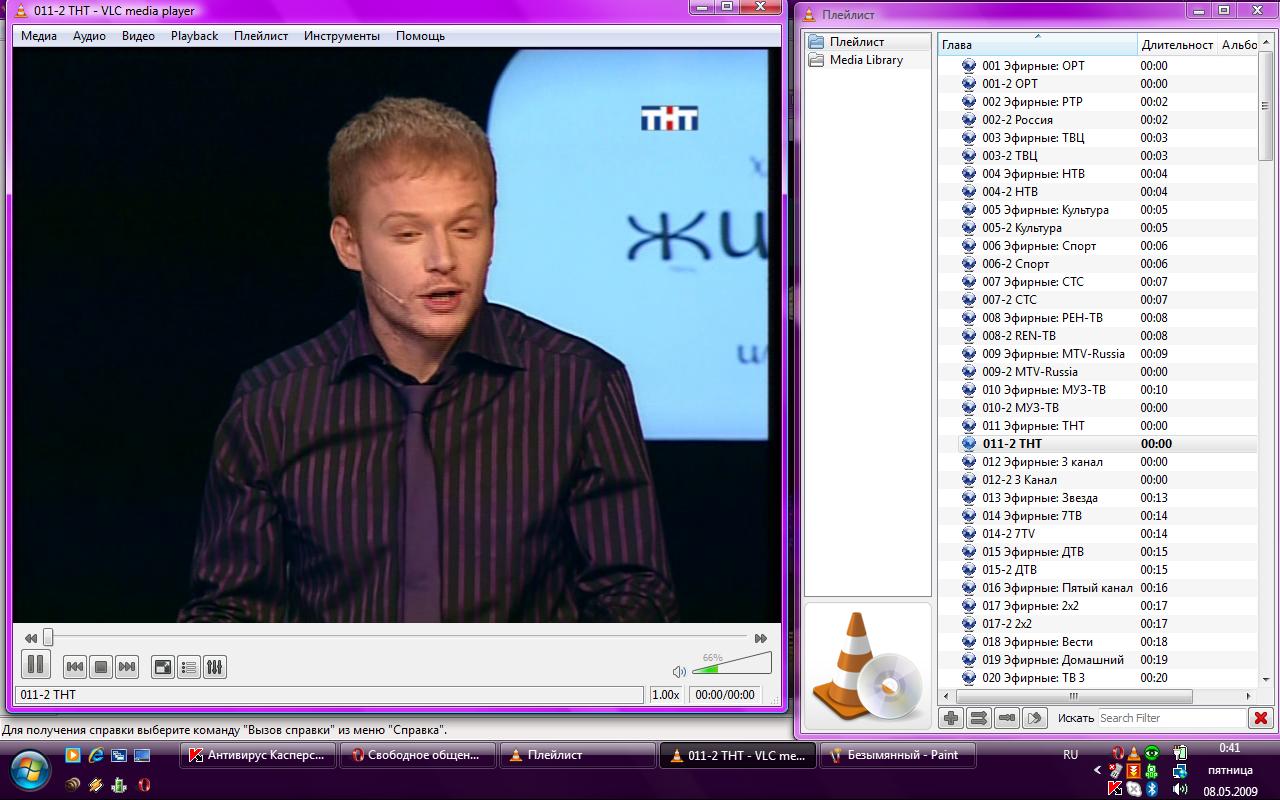
Task: Toggle the playlist window button in VLC controls
Action: point(188,667)
